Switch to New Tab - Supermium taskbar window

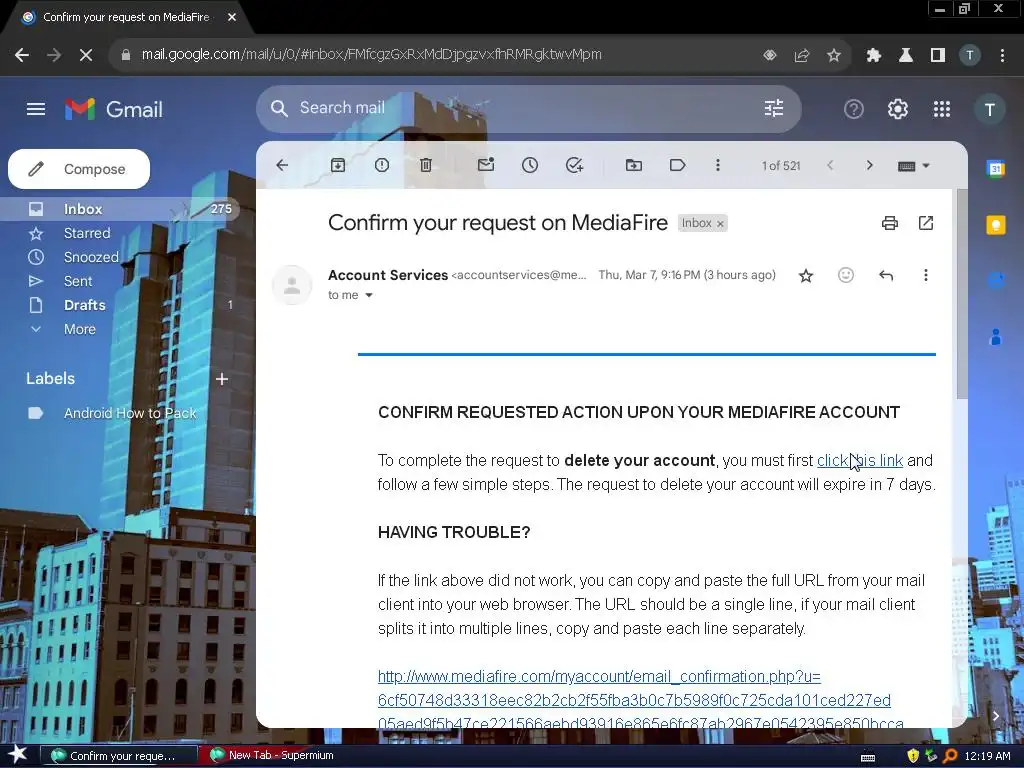pyautogui.click(x=272, y=756)
